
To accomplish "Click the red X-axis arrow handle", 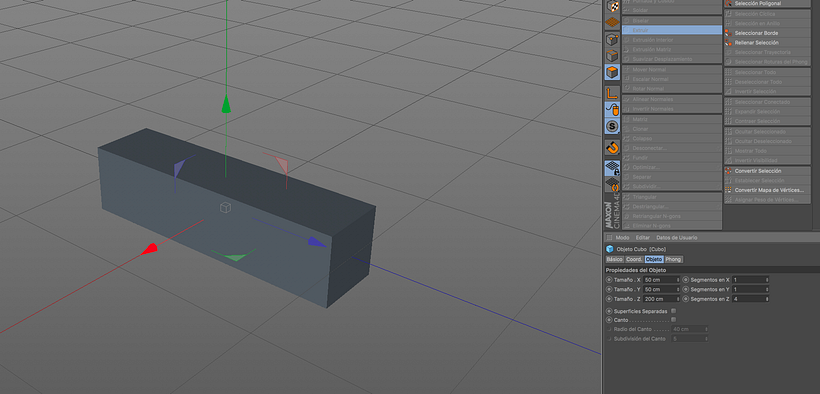I will (150, 249).
